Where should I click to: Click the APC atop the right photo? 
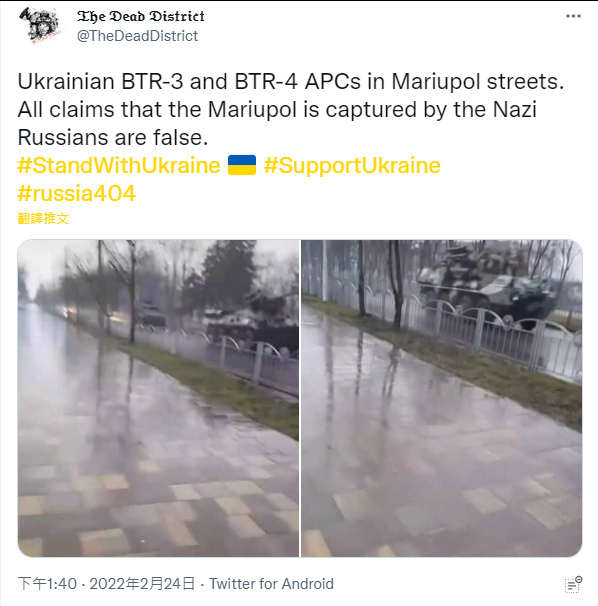point(487,286)
